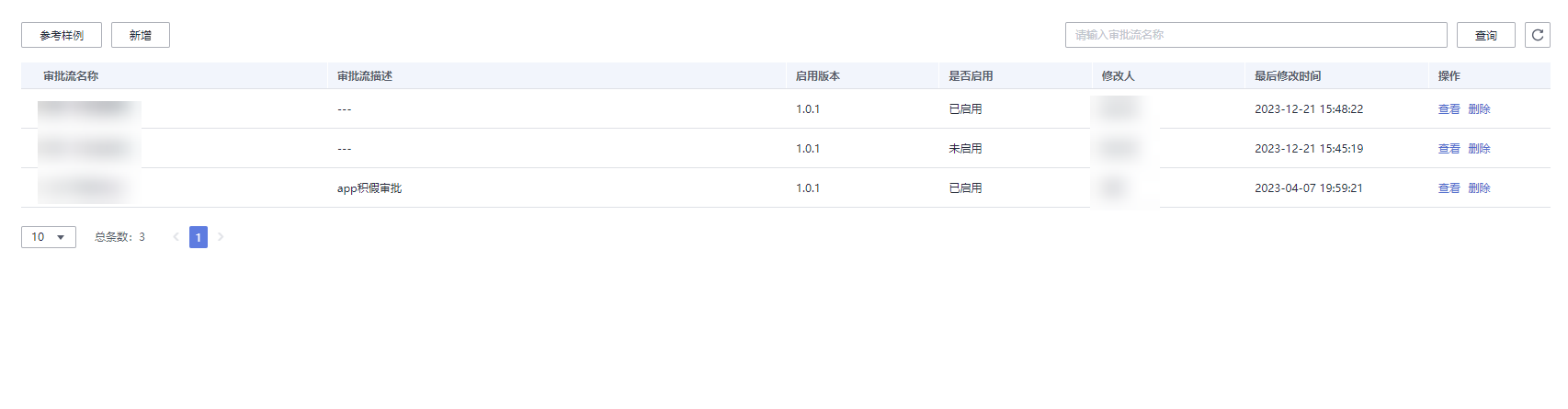Click the 新增 button

(141, 35)
